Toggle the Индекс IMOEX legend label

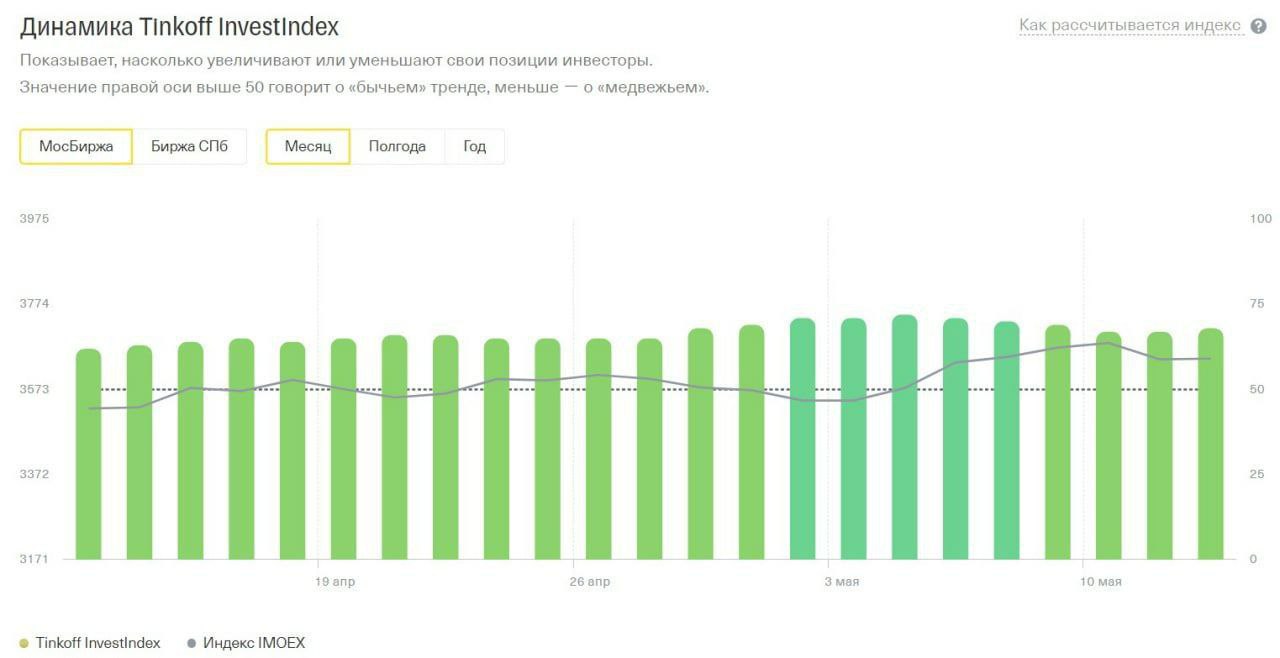(254, 643)
